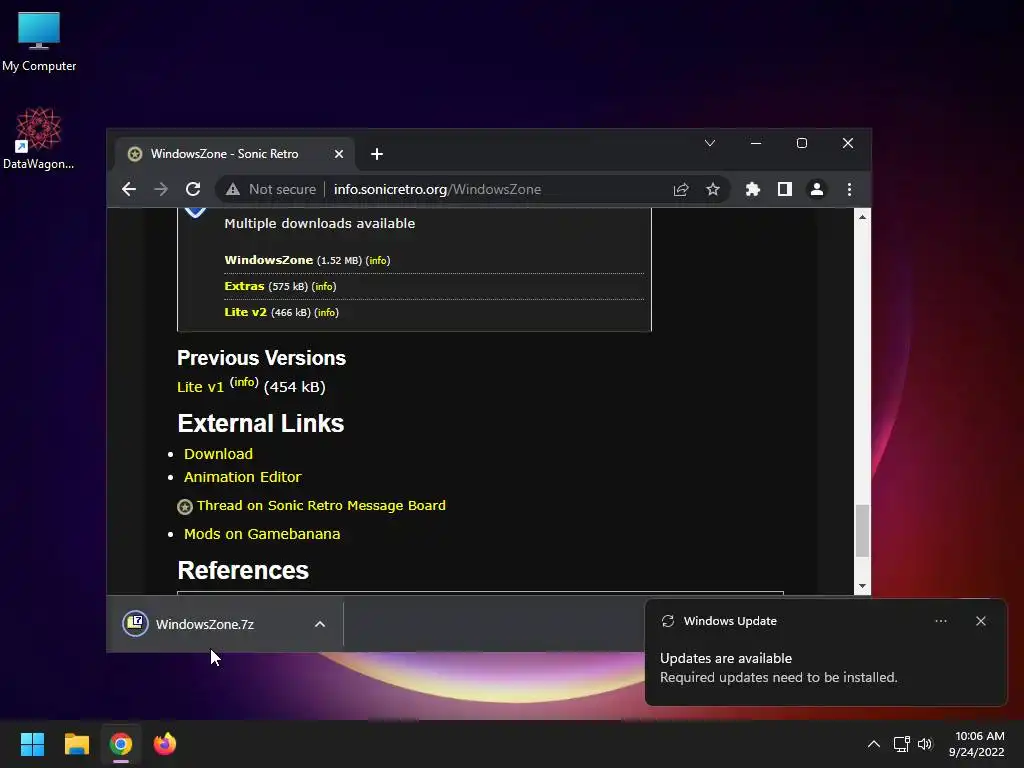Image resolution: width=1024 pixels, height=768 pixels.
Task: Click the Updates are available notification text
Action: tap(726, 658)
